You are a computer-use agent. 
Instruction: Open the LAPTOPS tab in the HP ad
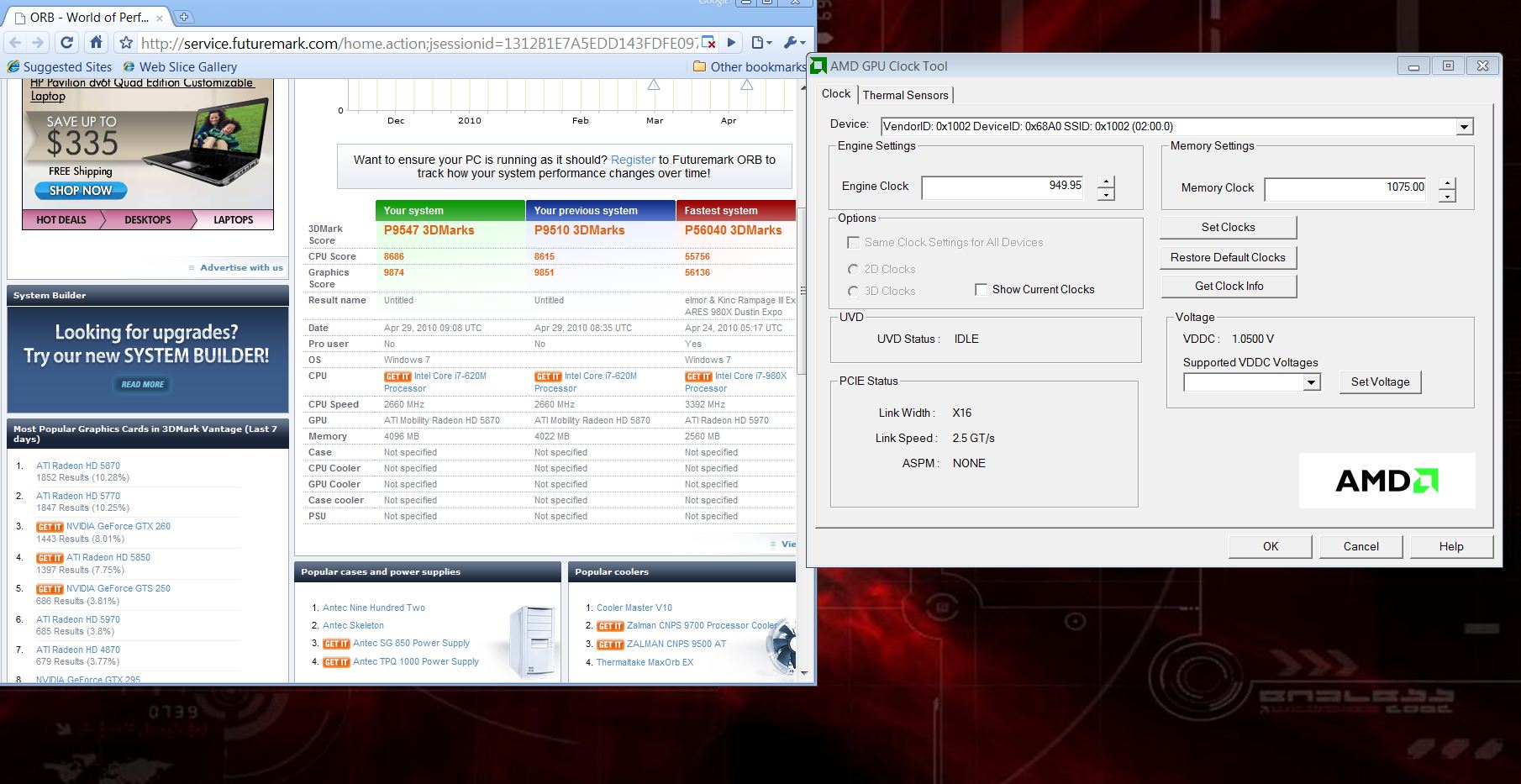coord(234,219)
